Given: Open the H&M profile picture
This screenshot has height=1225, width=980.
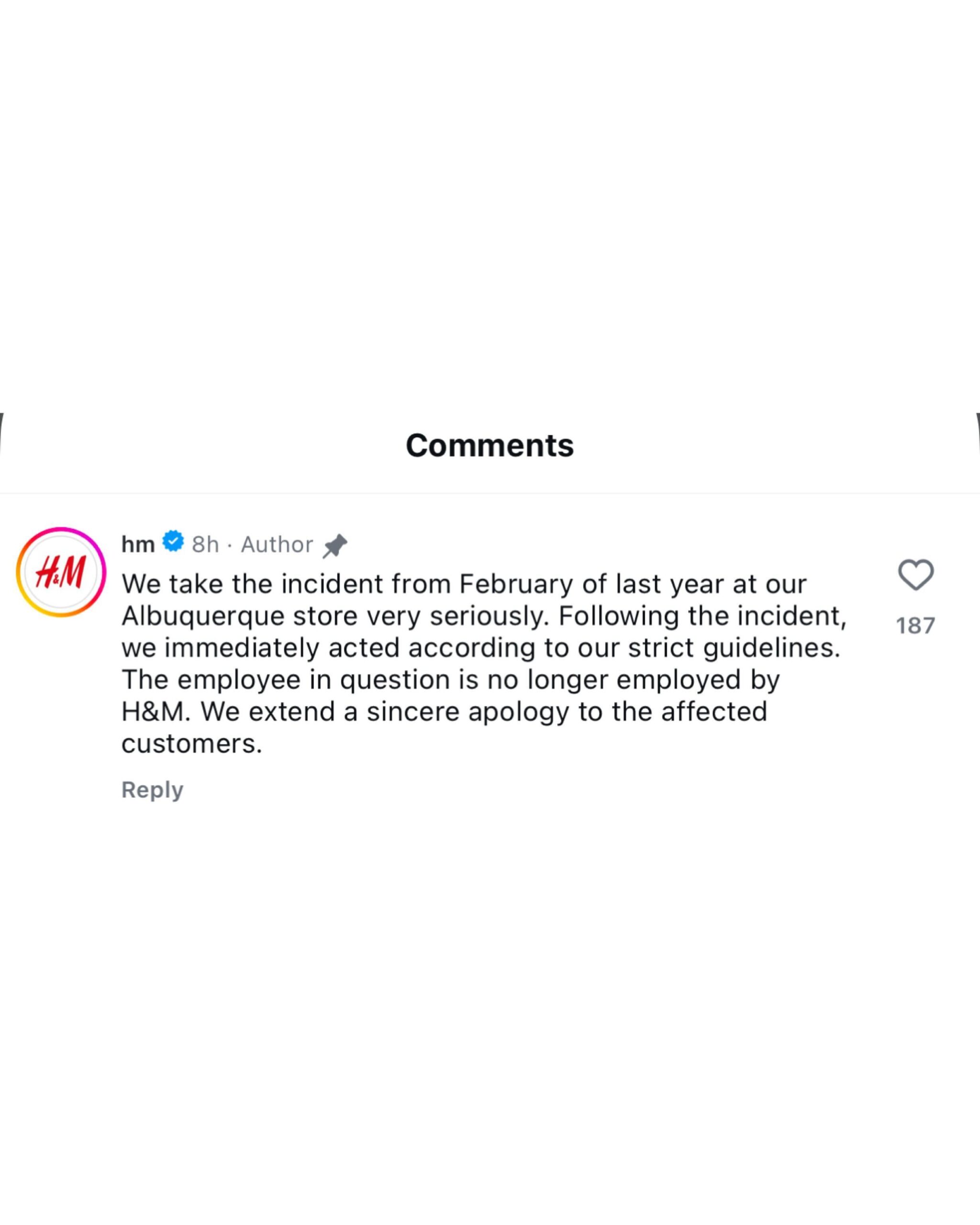Looking at the screenshot, I should coord(61,572).
